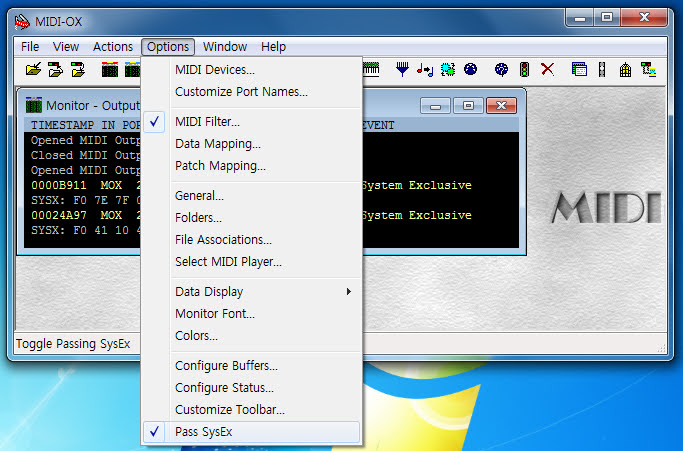The image size is (683, 451).
Task: Click the MIDI-OX app icon in title bar
Action: coord(22,21)
